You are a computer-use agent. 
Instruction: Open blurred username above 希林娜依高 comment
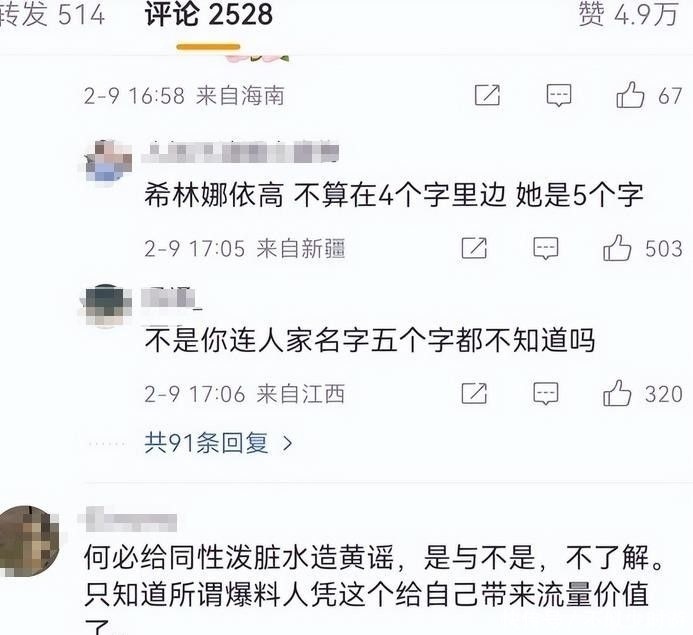tap(240, 152)
